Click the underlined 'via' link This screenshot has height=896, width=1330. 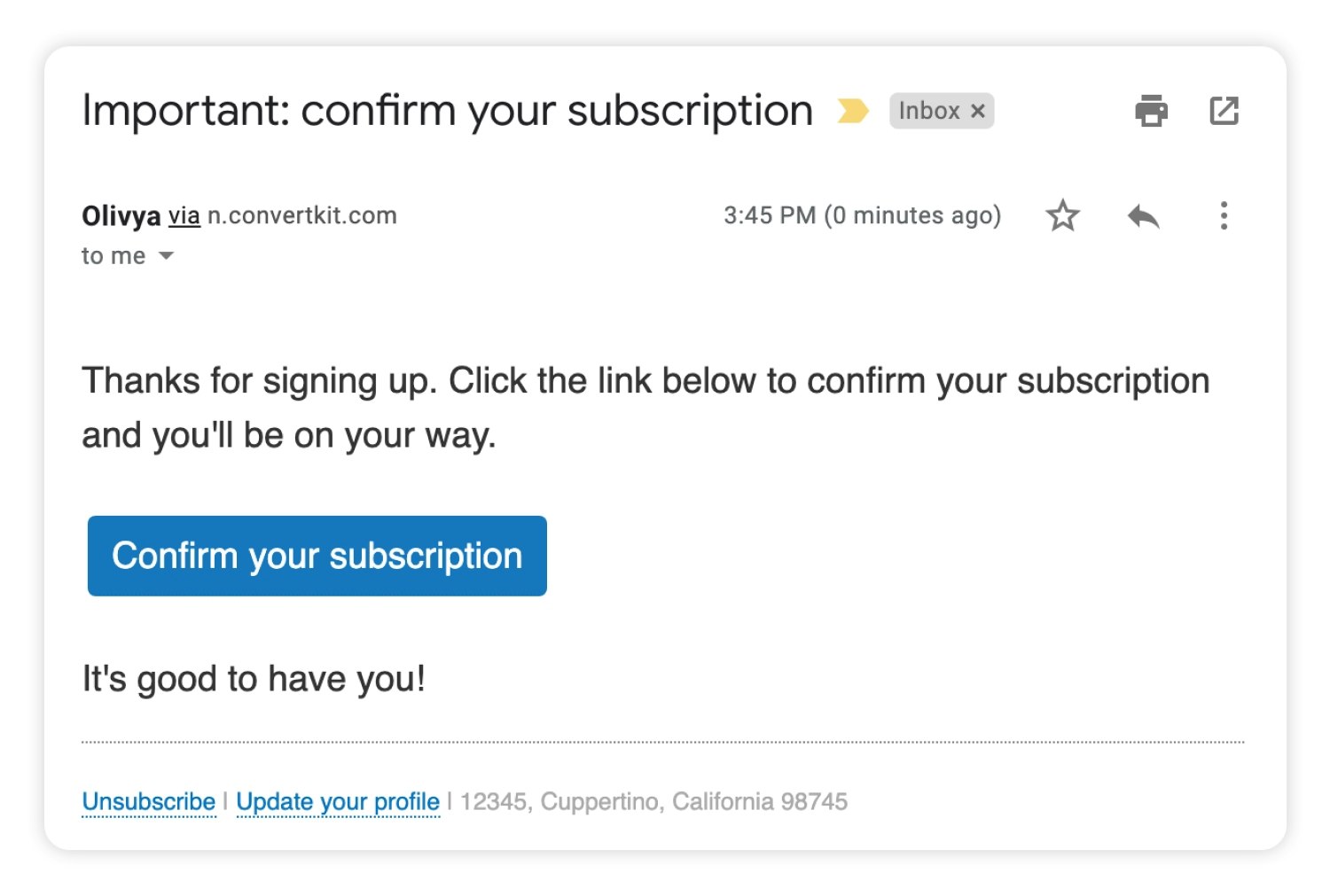click(184, 215)
